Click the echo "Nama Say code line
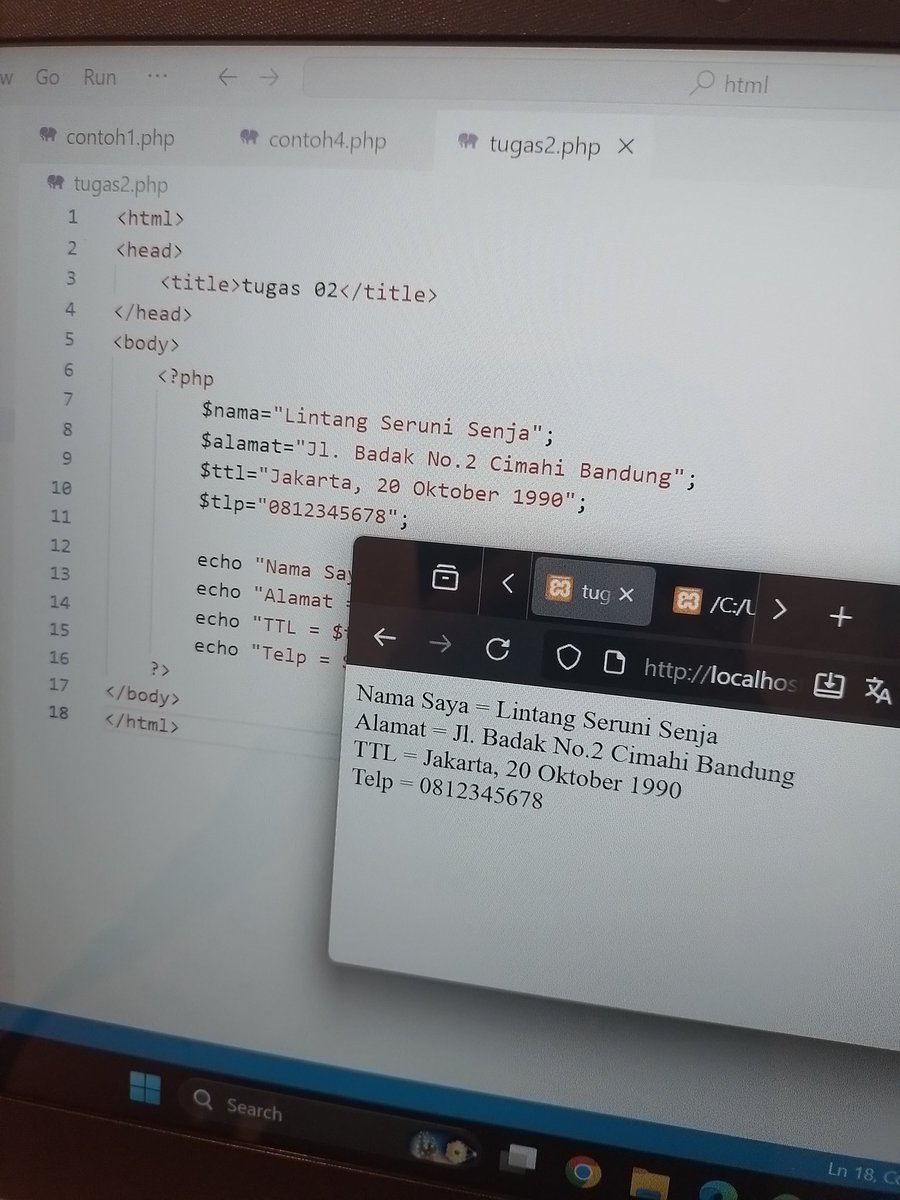Screen dimensions: 900x1200 [274, 567]
